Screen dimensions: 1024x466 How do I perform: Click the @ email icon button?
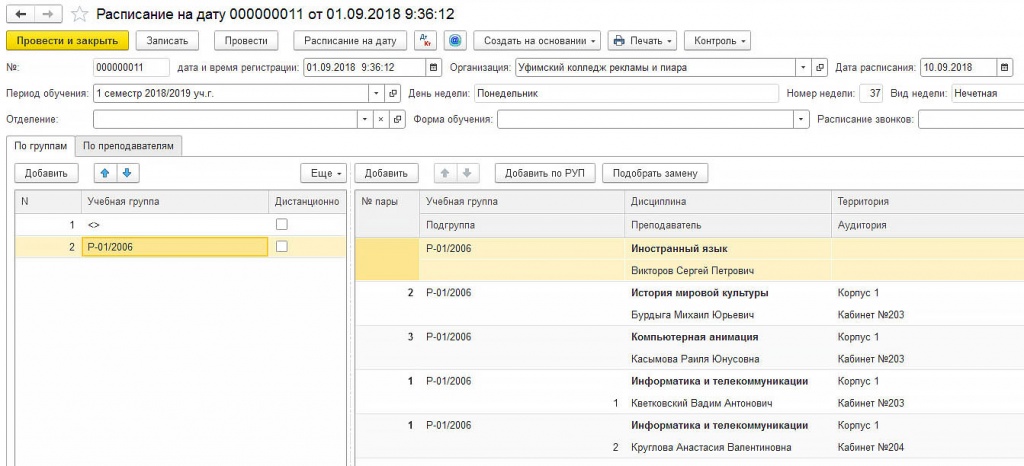point(455,40)
